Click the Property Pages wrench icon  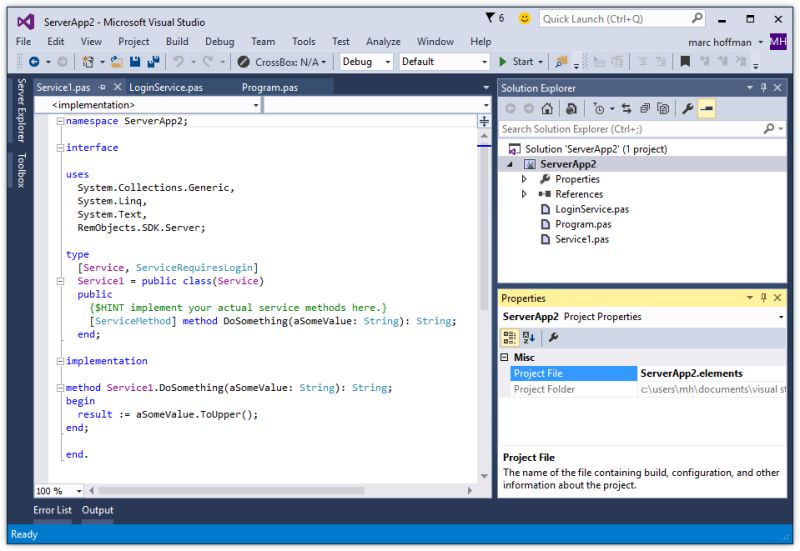553,337
